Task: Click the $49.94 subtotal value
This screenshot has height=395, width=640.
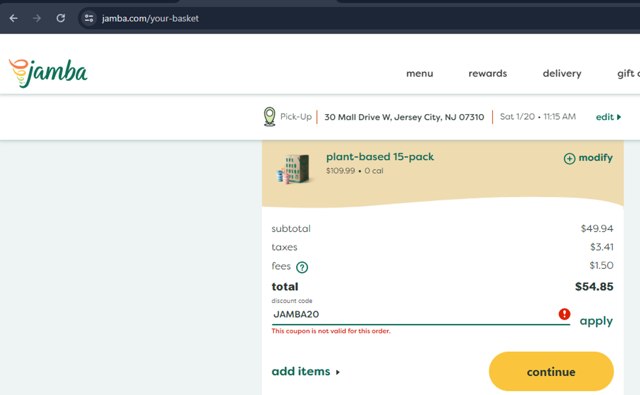Action: (597, 229)
